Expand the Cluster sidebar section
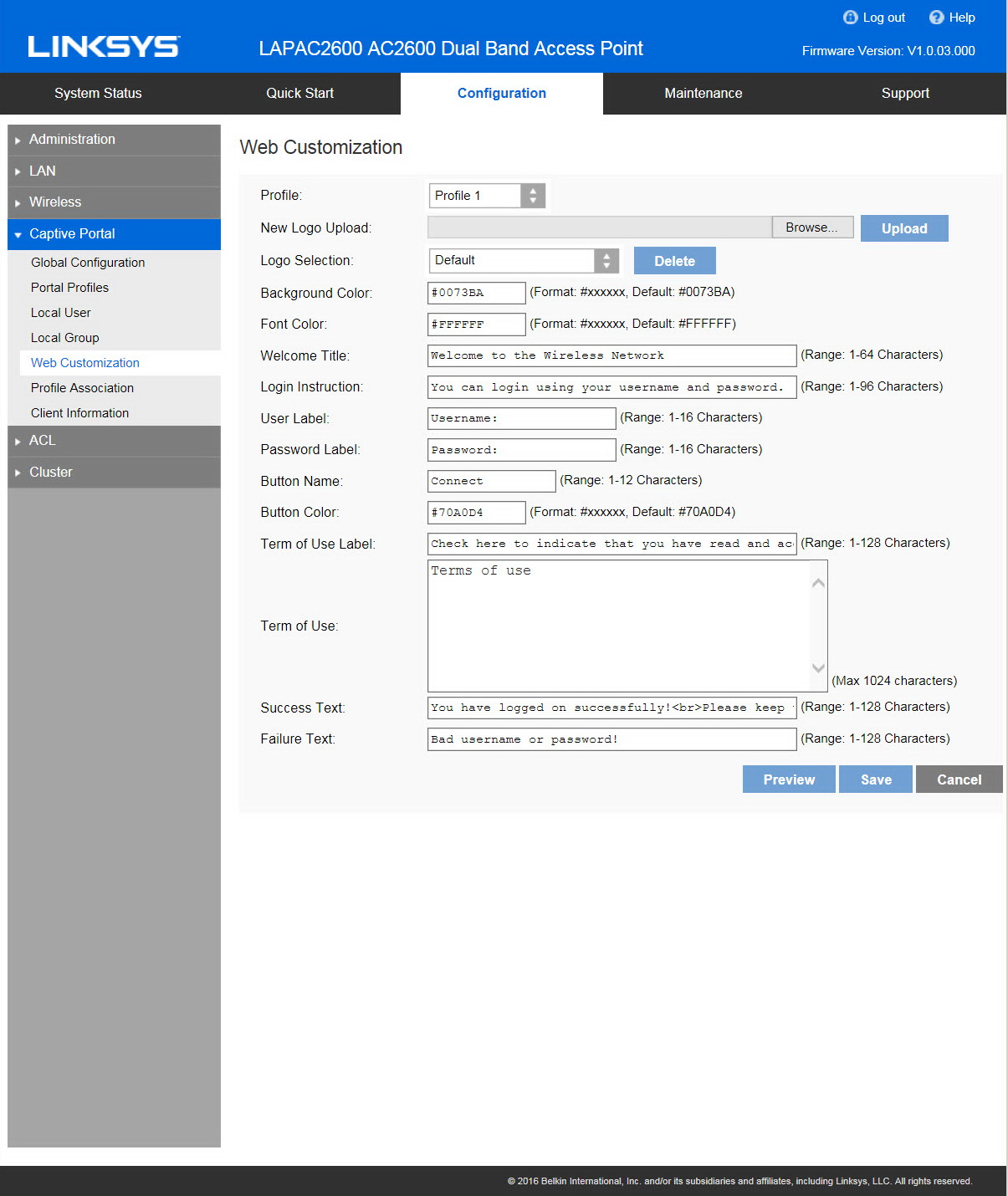The width and height of the screenshot is (1008, 1196). tap(114, 473)
